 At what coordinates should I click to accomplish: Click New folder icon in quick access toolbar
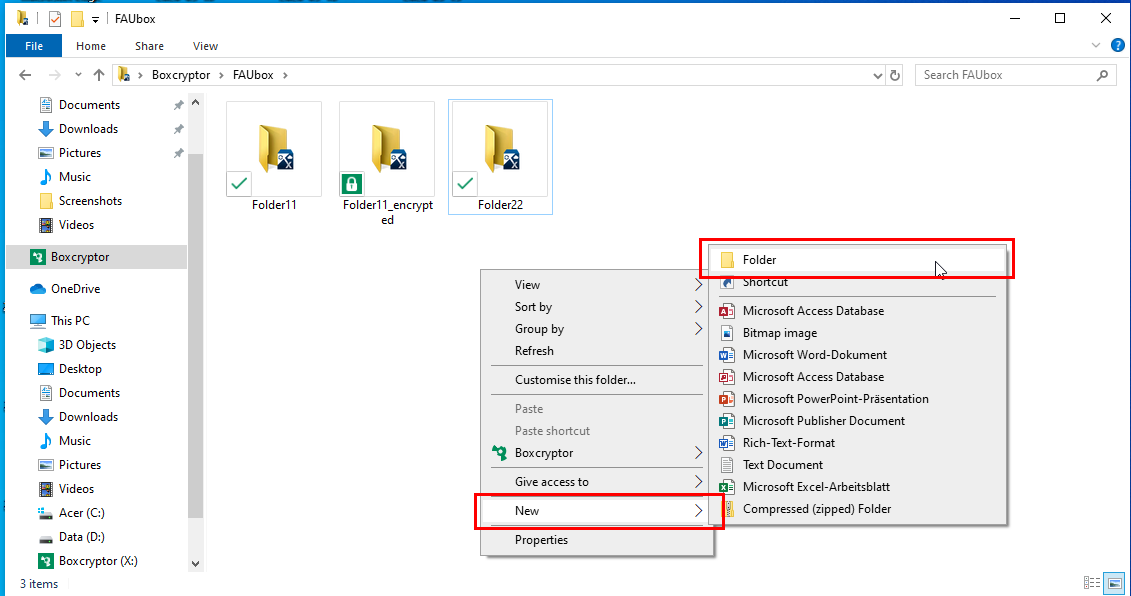point(77,19)
